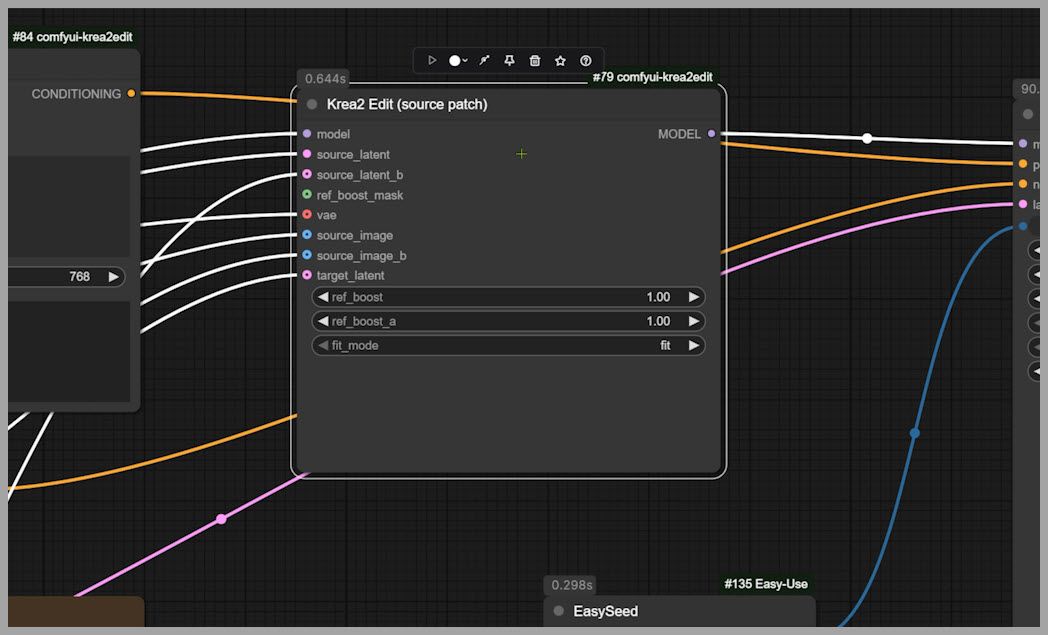This screenshot has height=635, width=1048.
Task: Click the ref_boost_mask input socket
Action: 307,195
